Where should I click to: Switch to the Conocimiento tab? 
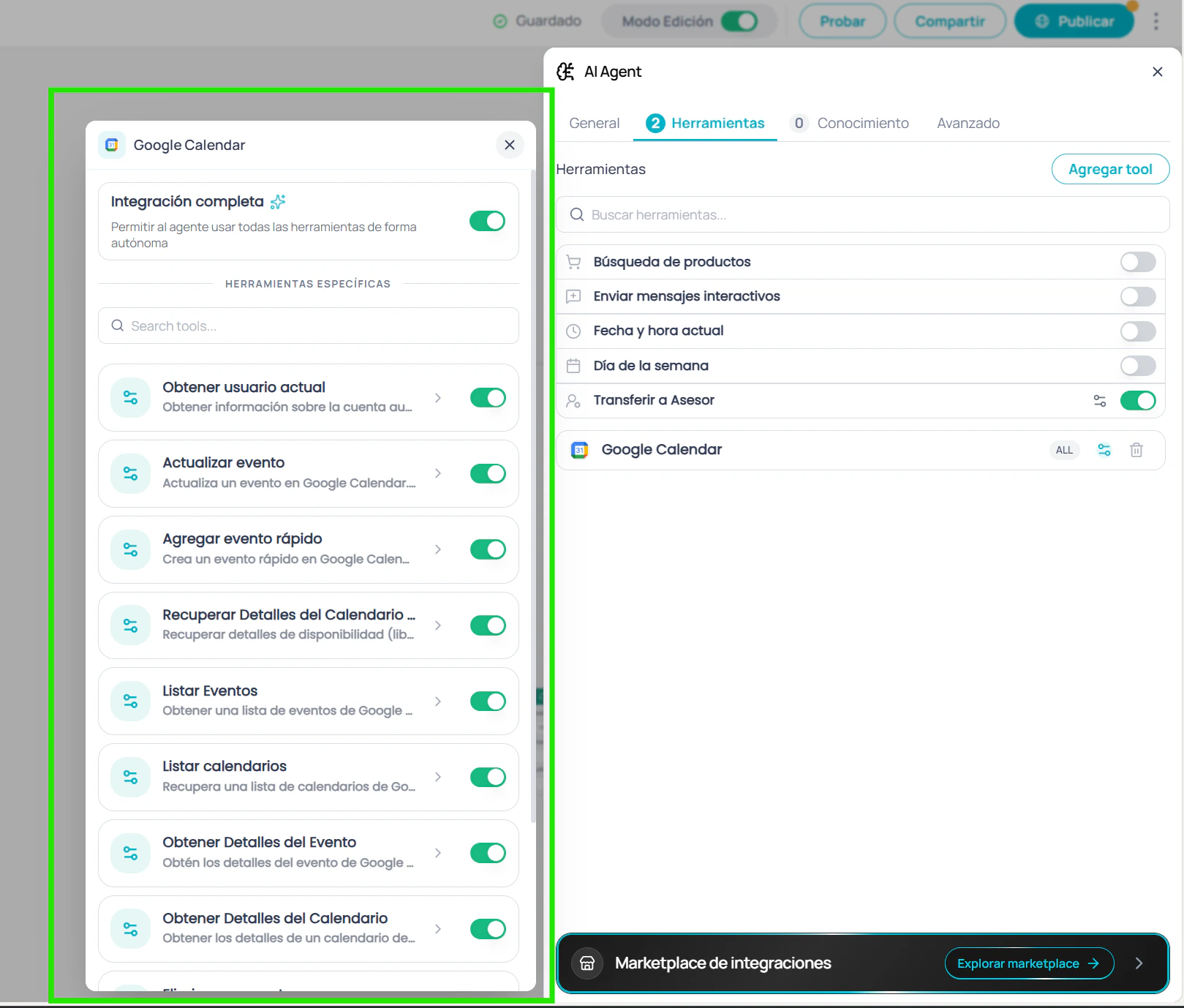point(863,123)
